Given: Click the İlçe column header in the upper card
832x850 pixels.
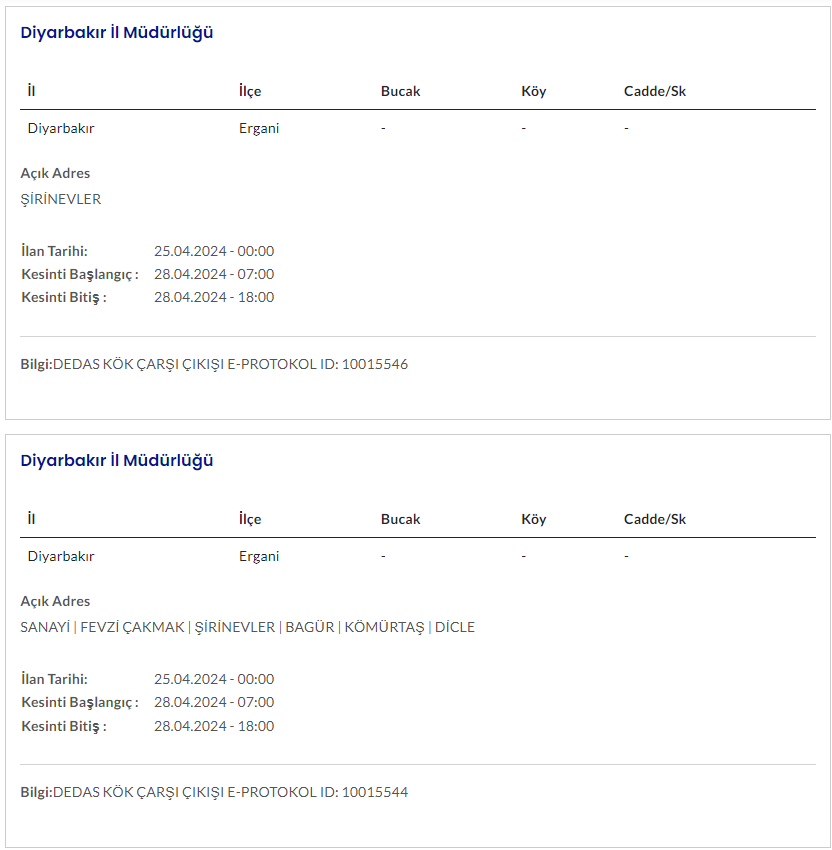Looking at the screenshot, I should point(250,91).
